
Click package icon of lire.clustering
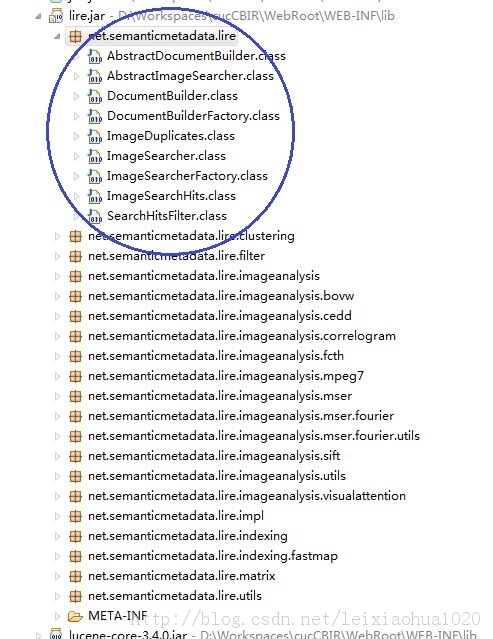(x=75, y=236)
